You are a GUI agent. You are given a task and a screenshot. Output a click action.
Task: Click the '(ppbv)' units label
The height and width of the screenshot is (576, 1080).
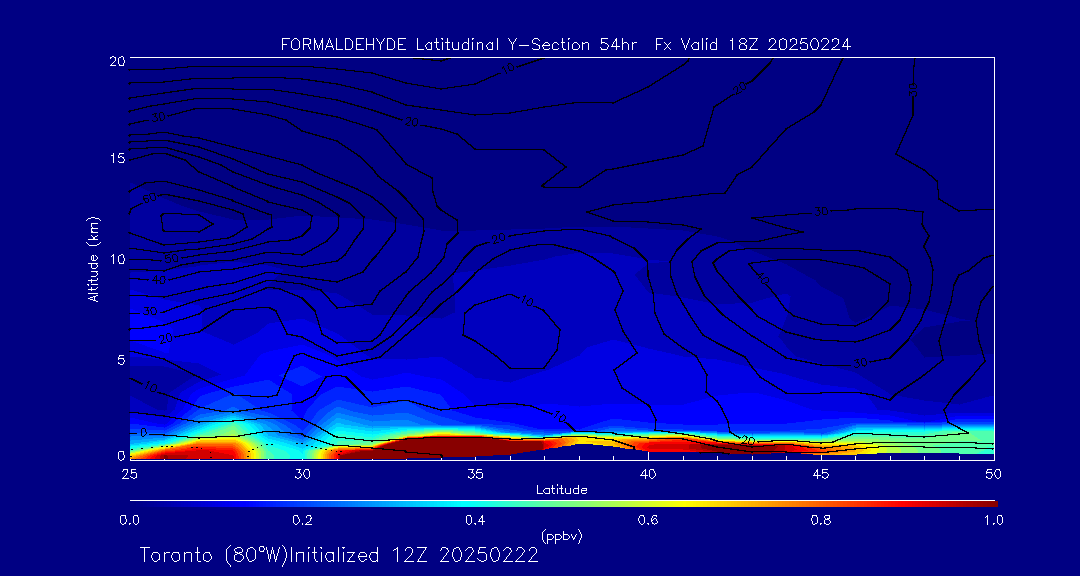pyautogui.click(x=561, y=537)
